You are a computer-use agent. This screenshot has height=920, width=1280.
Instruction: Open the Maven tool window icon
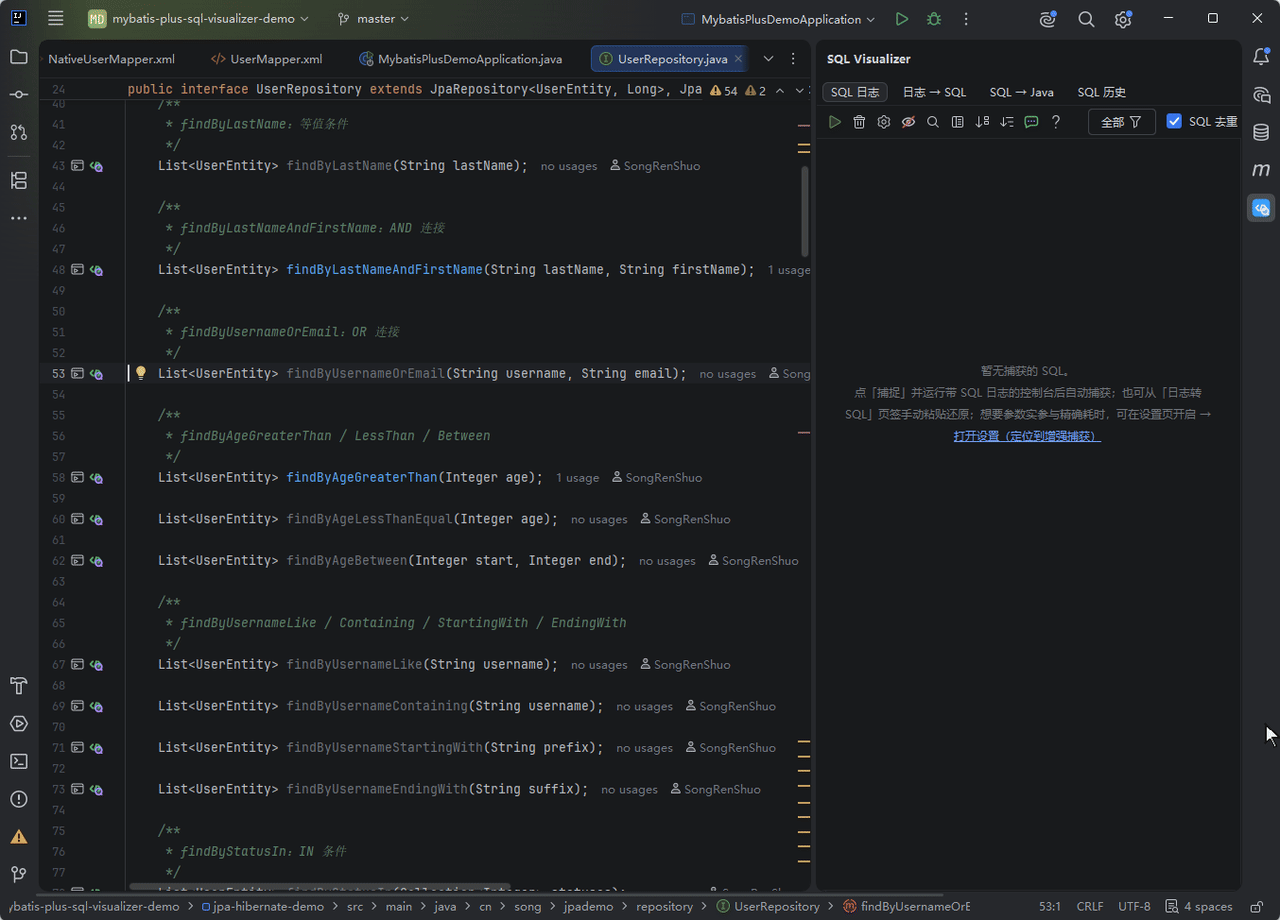click(x=1261, y=170)
